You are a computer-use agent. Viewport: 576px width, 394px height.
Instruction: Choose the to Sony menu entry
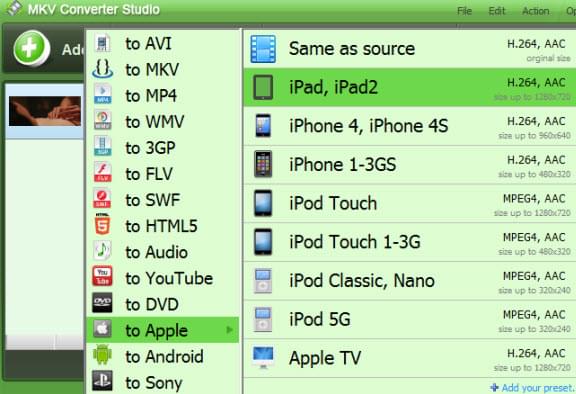pos(163,382)
